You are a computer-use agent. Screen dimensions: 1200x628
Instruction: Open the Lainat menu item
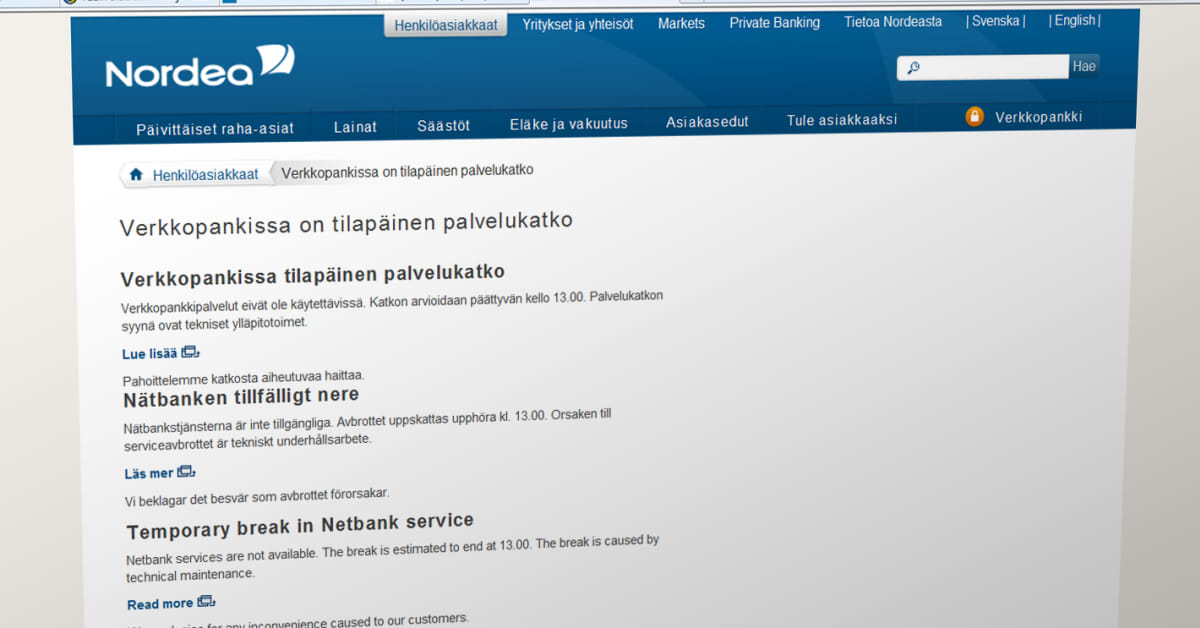(x=355, y=127)
